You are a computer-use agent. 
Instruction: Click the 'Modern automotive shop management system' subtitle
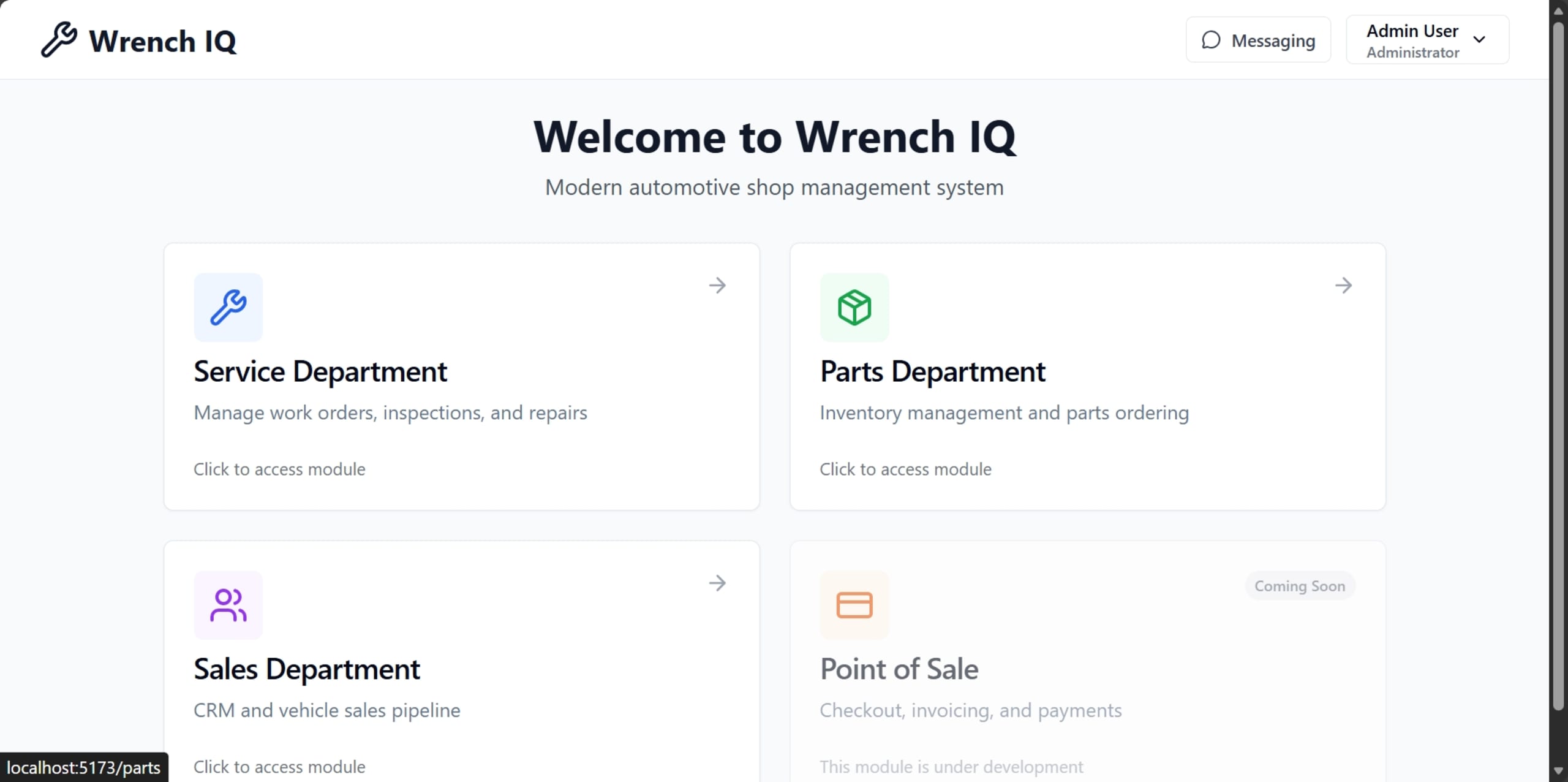click(774, 188)
